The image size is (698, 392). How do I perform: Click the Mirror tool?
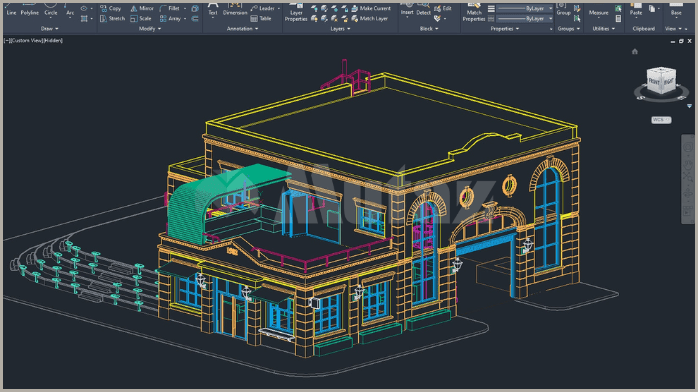142,8
